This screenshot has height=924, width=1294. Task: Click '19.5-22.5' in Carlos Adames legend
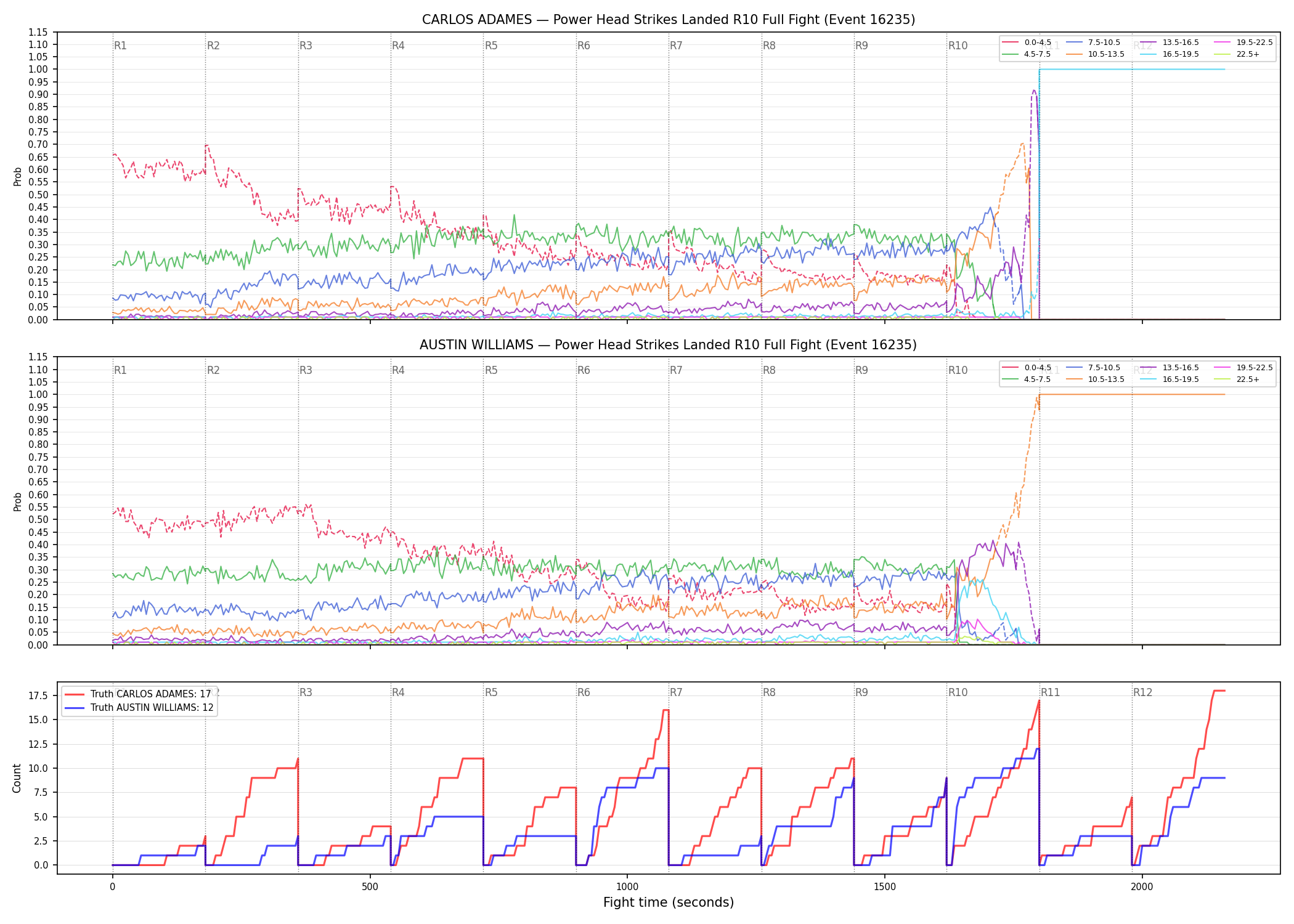click(1255, 43)
